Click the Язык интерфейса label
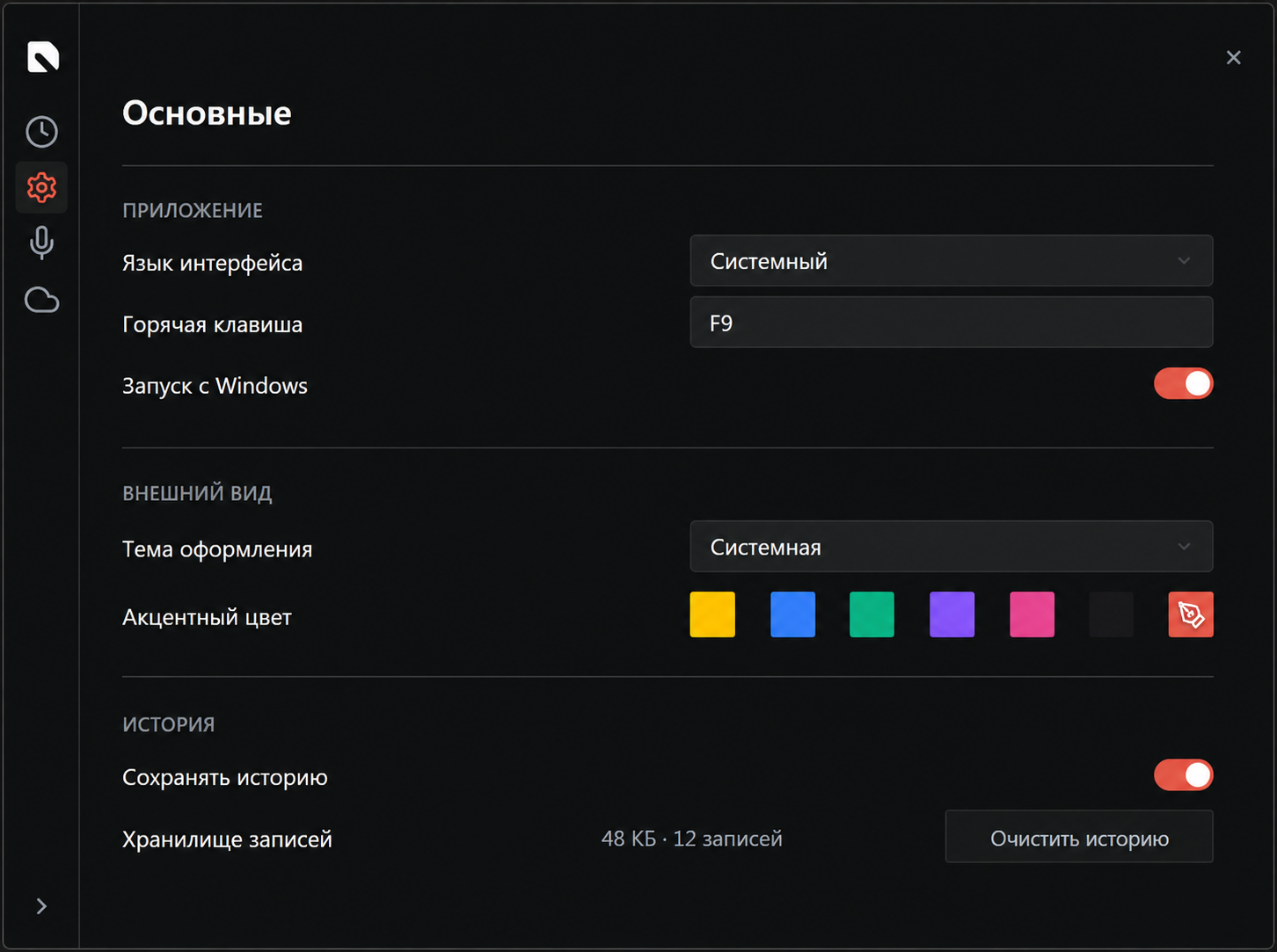The height and width of the screenshot is (952, 1277). point(212,263)
